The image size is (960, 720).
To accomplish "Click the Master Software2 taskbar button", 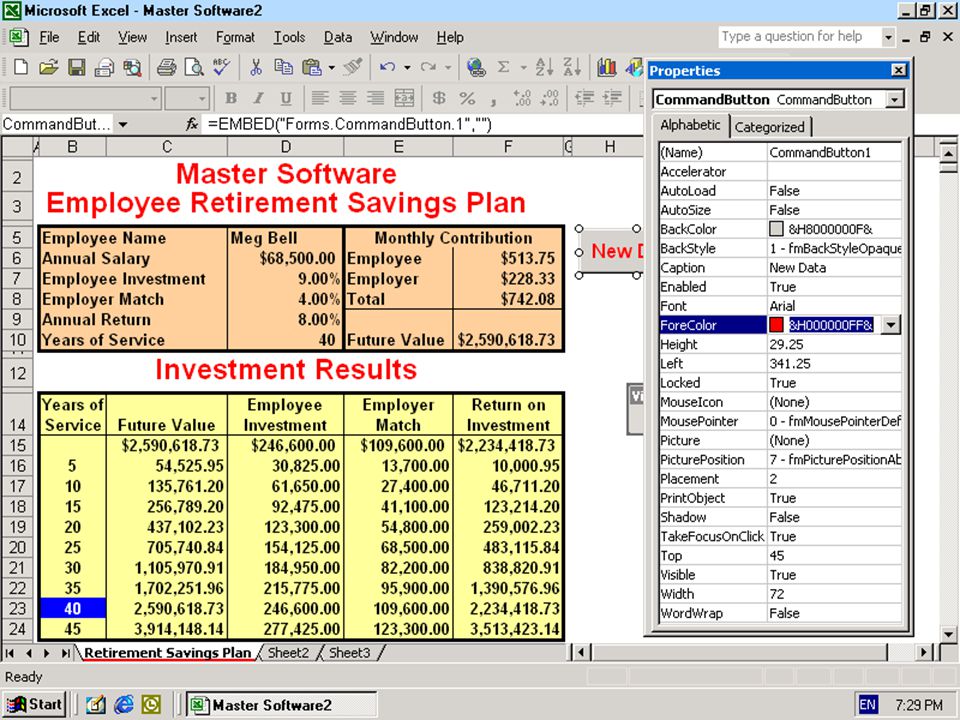I will [x=282, y=705].
